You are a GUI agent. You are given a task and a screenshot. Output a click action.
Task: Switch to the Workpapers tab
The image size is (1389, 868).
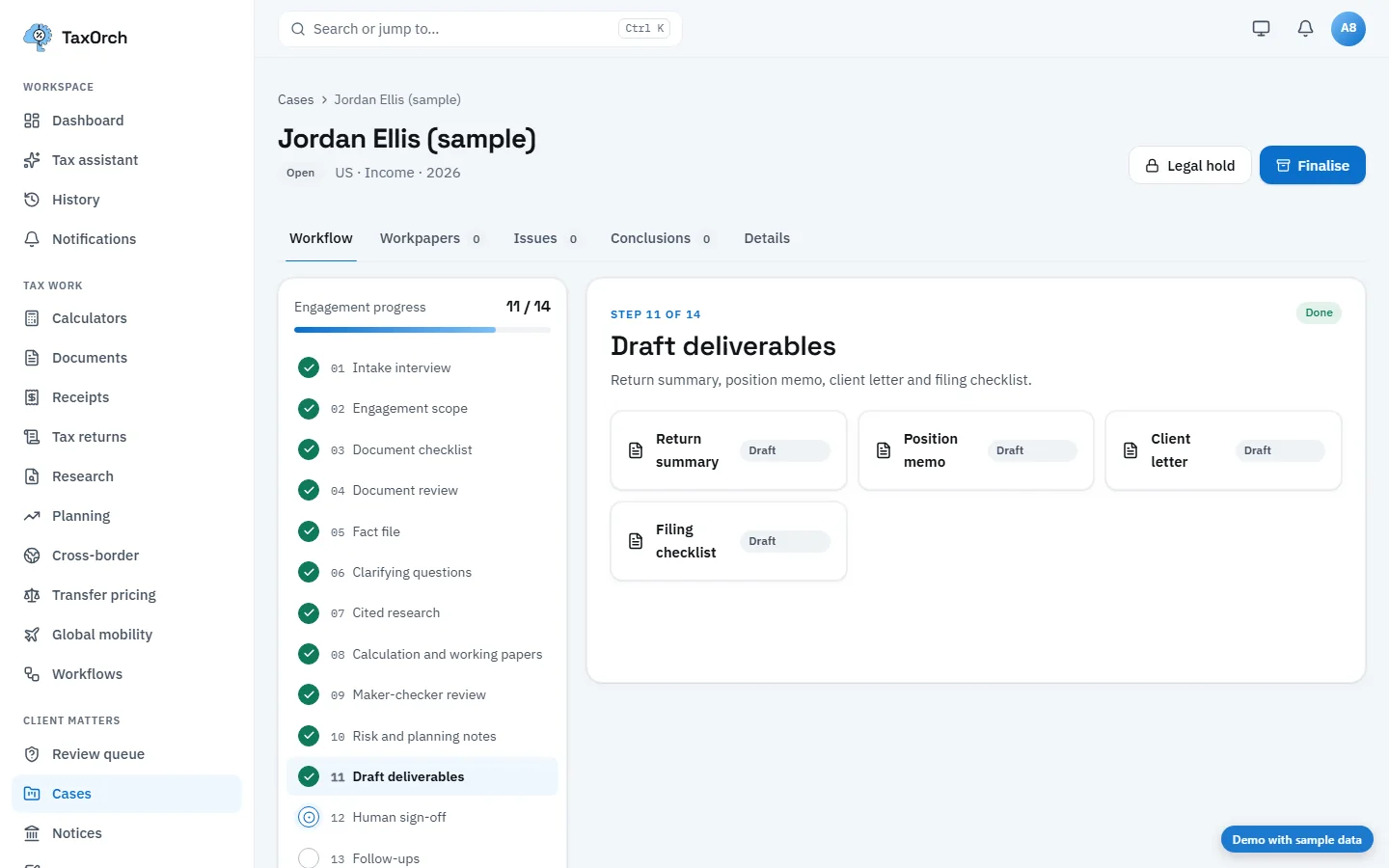pos(431,238)
